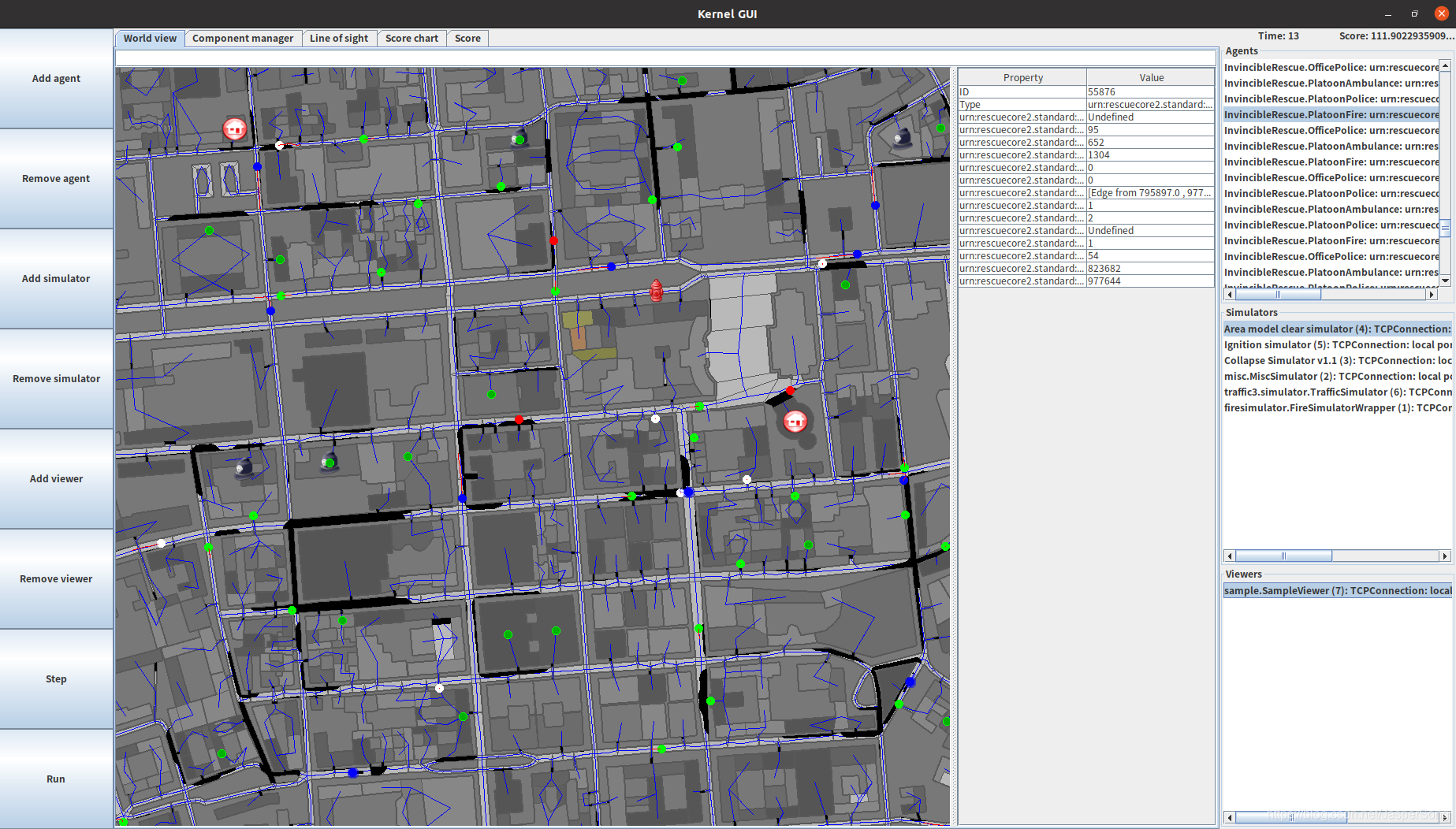
Task: Select the property value 977644 cell
Action: click(x=1150, y=281)
